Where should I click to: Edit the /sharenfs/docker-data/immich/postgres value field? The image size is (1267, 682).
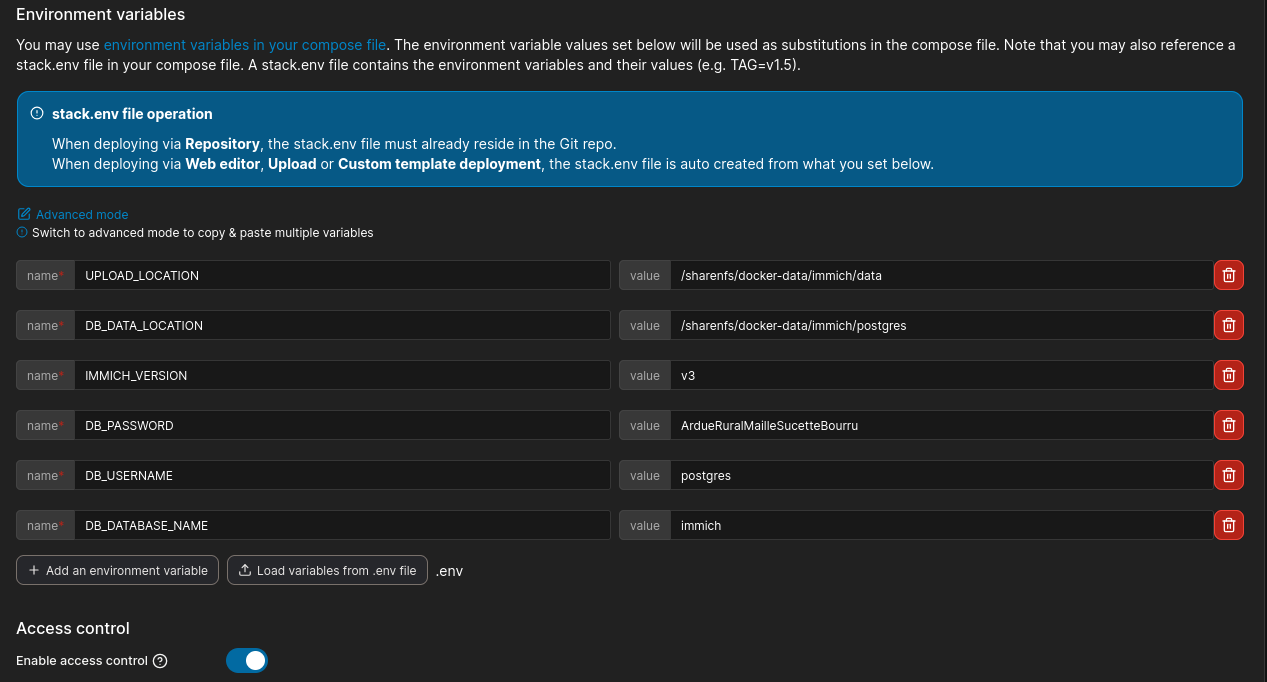pos(941,325)
